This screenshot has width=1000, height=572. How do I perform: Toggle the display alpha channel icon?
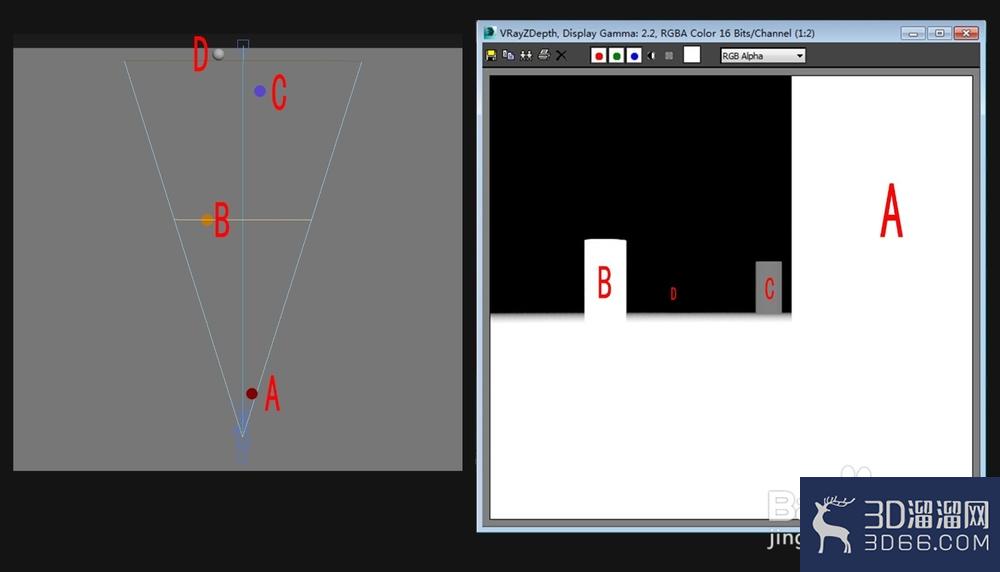tap(651, 56)
